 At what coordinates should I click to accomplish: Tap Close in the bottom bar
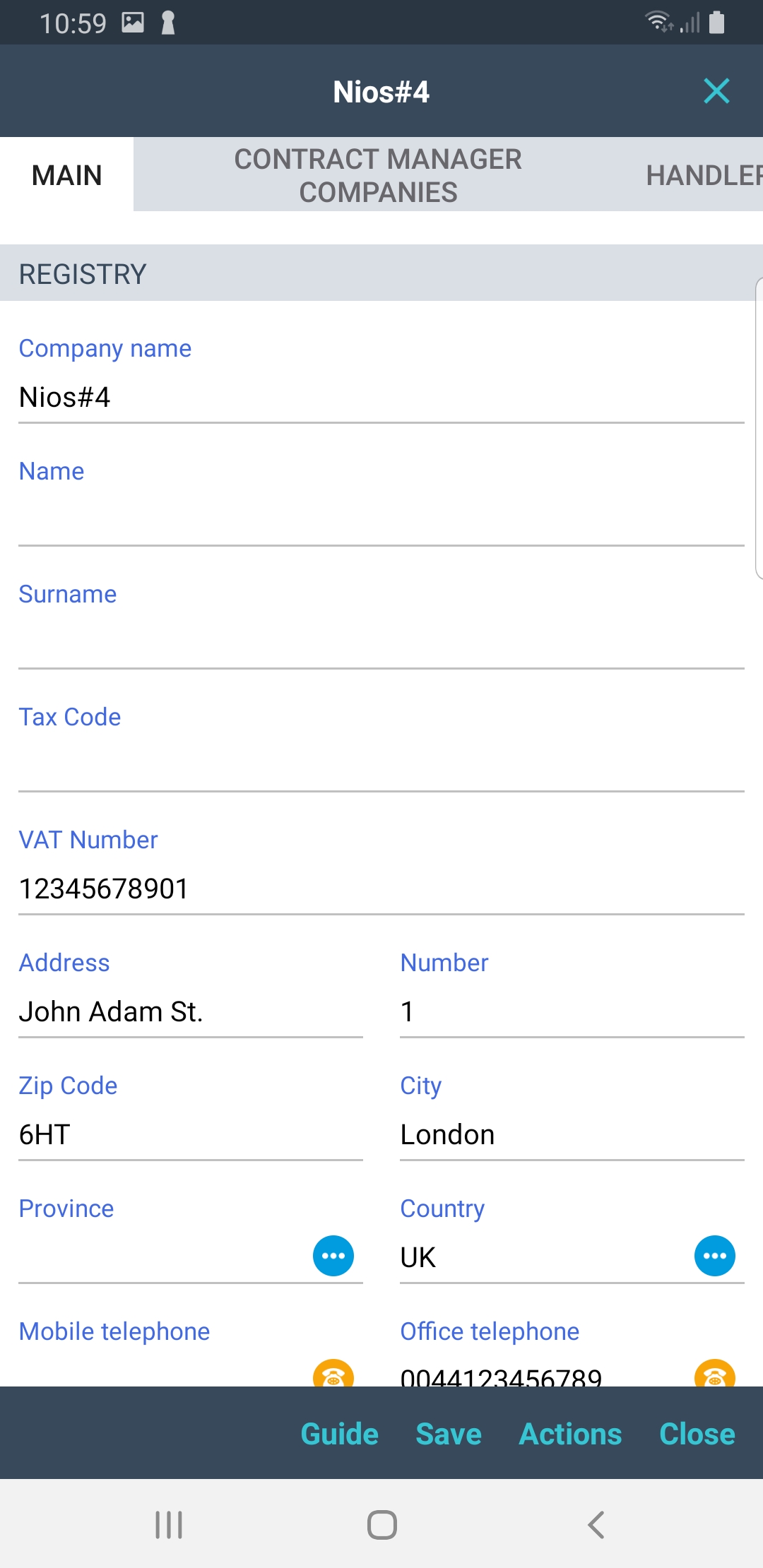click(697, 1434)
